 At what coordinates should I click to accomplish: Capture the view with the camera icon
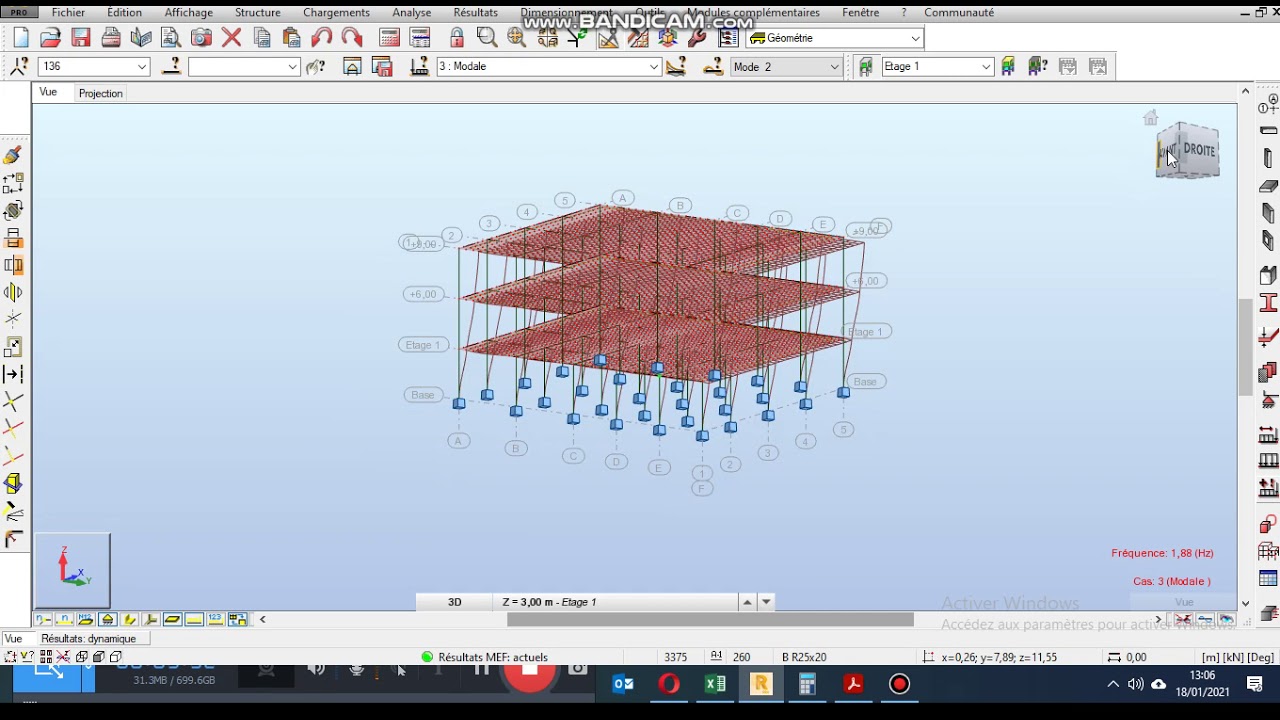201,38
